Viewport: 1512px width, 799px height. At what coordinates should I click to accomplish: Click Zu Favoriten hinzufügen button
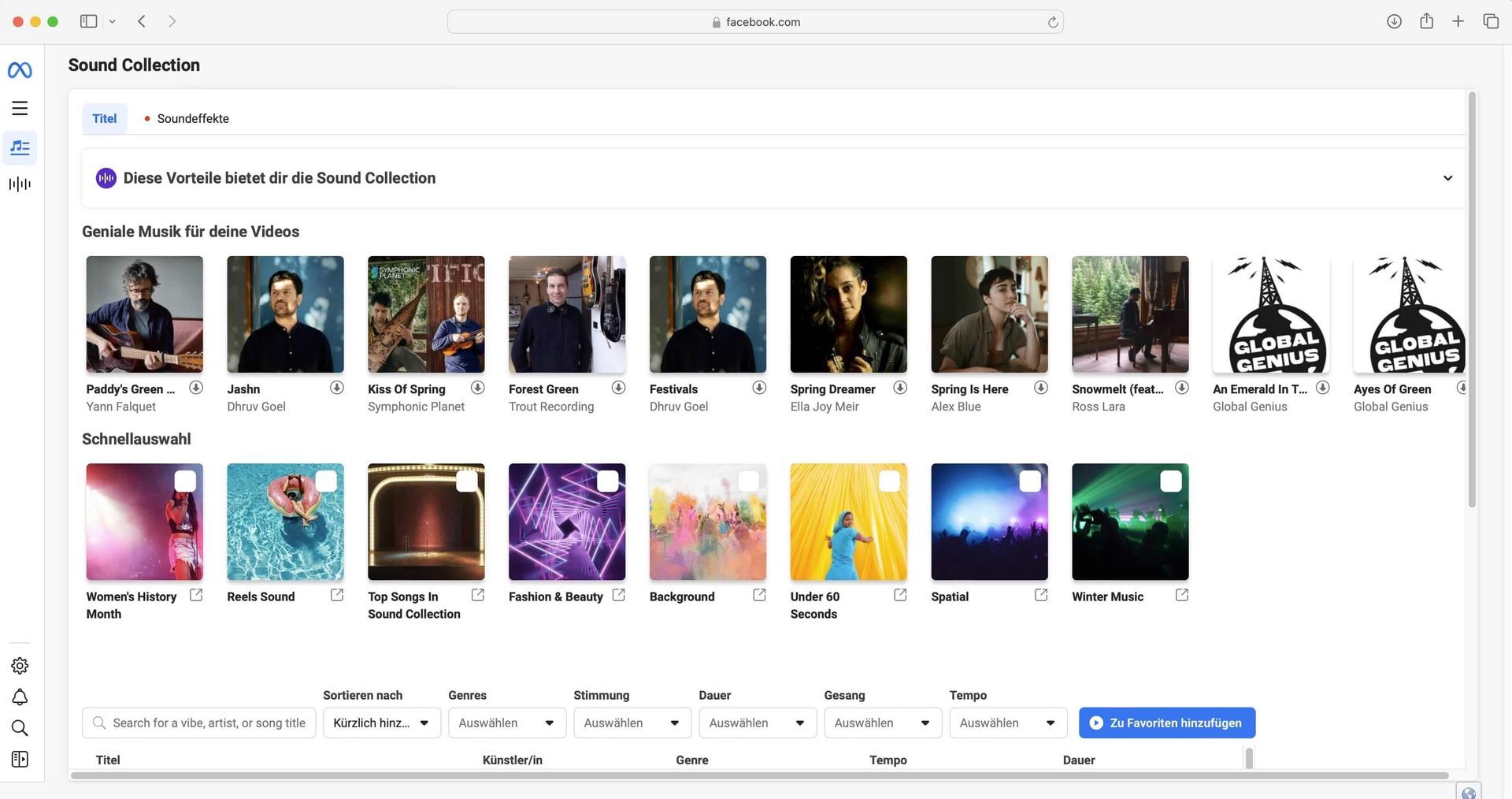1166,723
